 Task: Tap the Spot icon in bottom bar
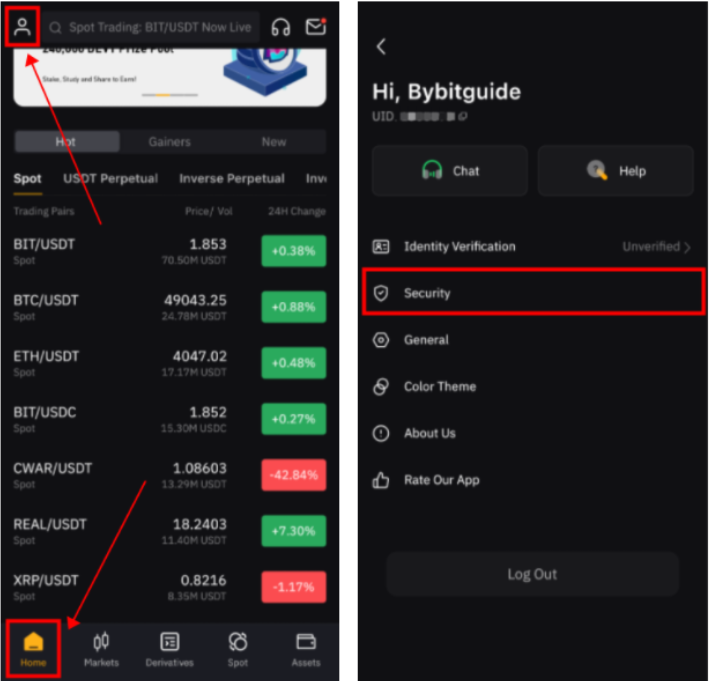coord(238,650)
